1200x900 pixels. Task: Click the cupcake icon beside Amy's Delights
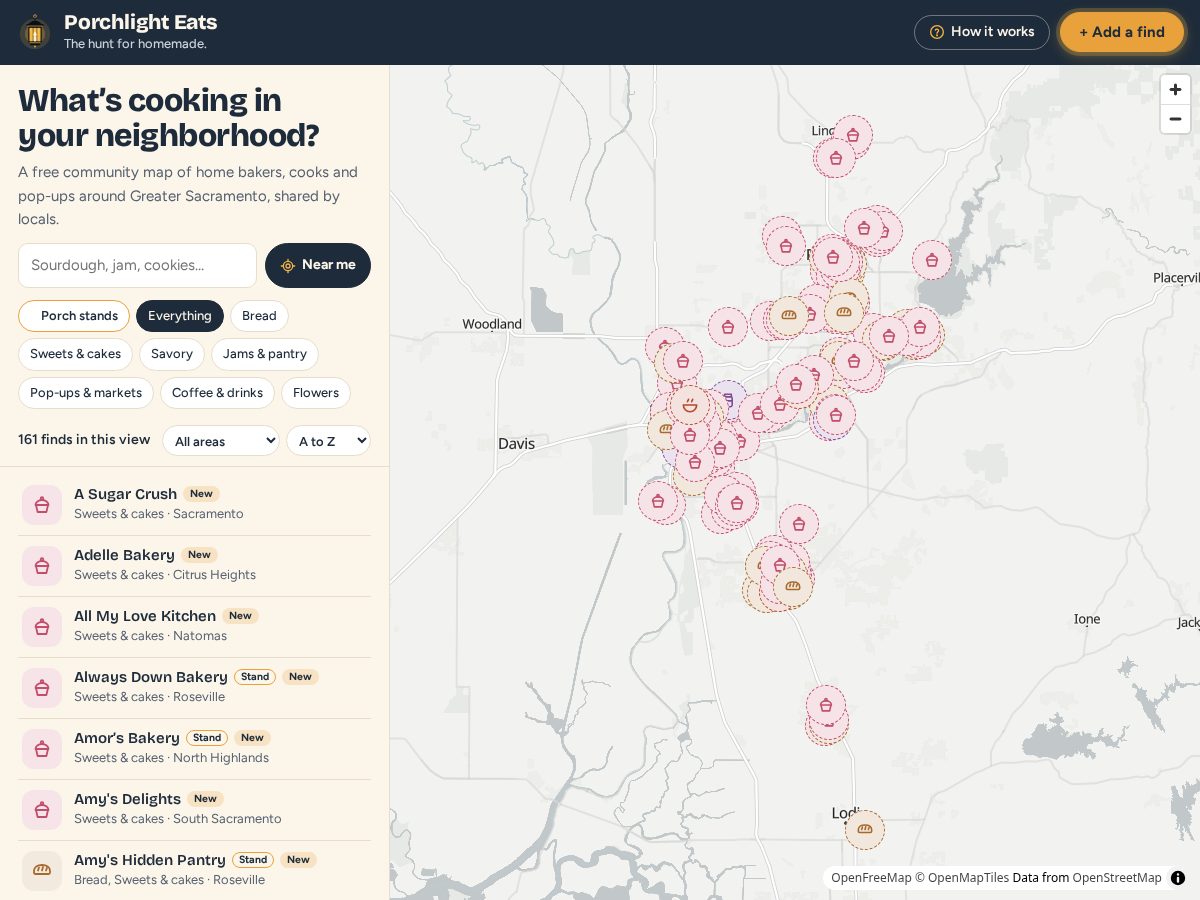coord(42,810)
